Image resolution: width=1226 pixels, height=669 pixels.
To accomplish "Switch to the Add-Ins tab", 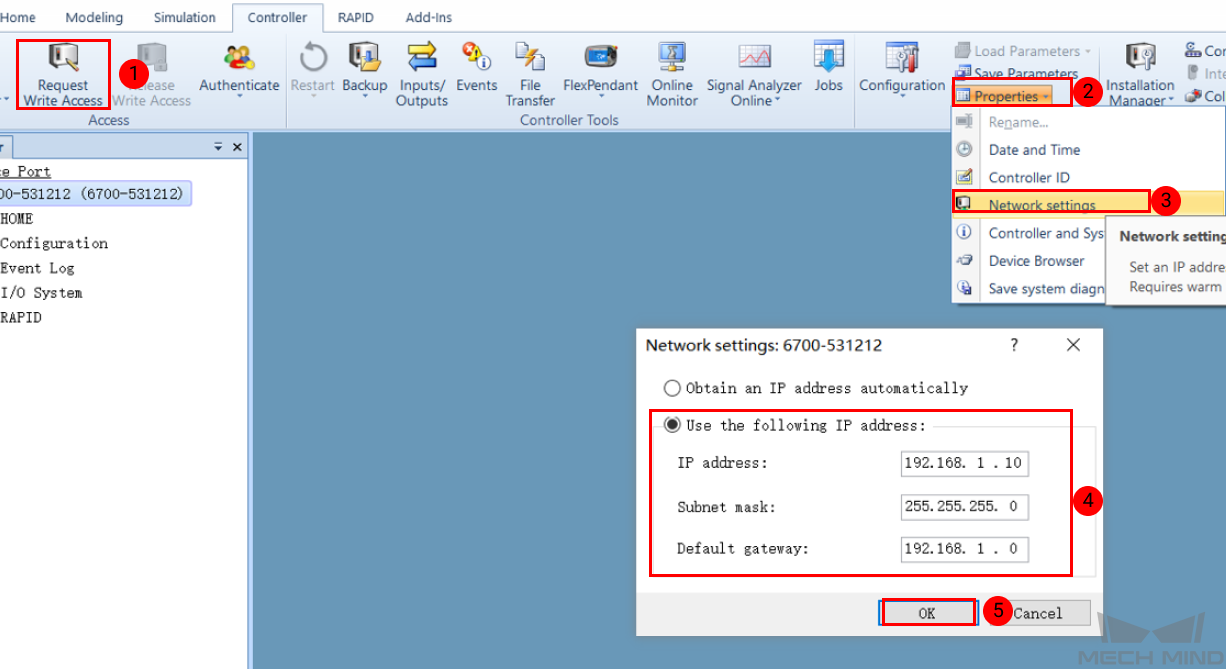I will pyautogui.click(x=429, y=17).
